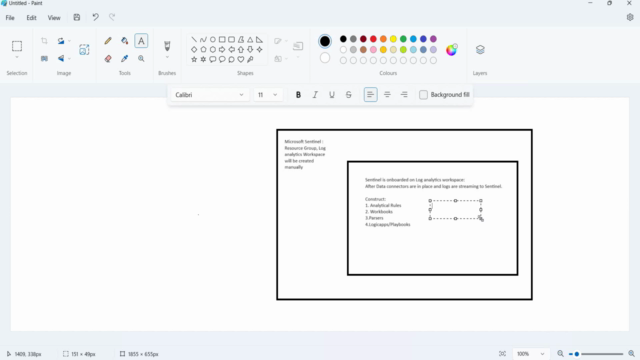Choose the Triangle shape
The height and width of the screenshot is (360, 640).
(x=250, y=40)
